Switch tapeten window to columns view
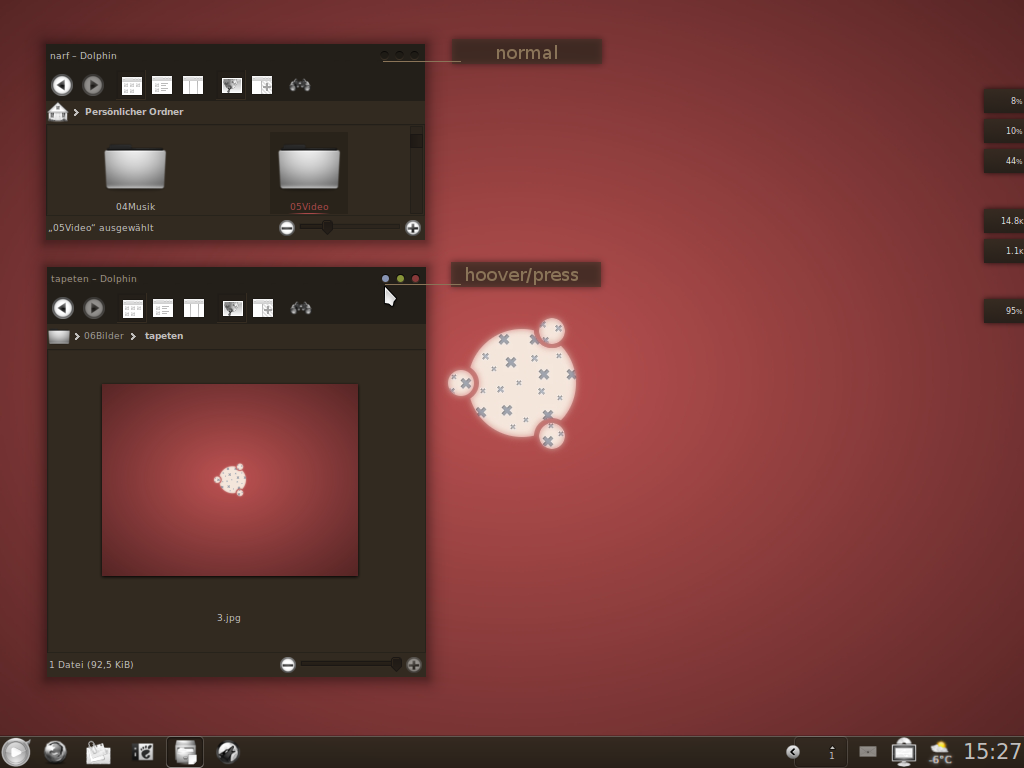The image size is (1024, 768). [194, 308]
